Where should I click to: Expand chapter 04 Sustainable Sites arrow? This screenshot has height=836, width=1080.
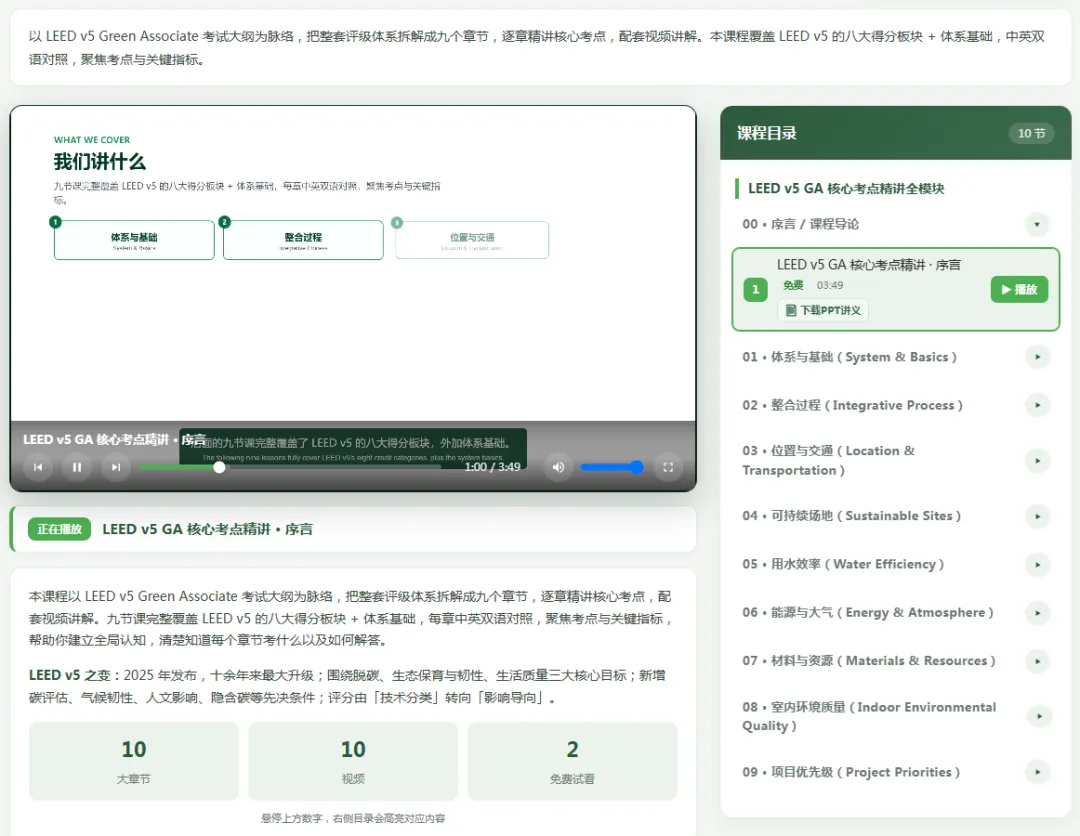(1037, 516)
